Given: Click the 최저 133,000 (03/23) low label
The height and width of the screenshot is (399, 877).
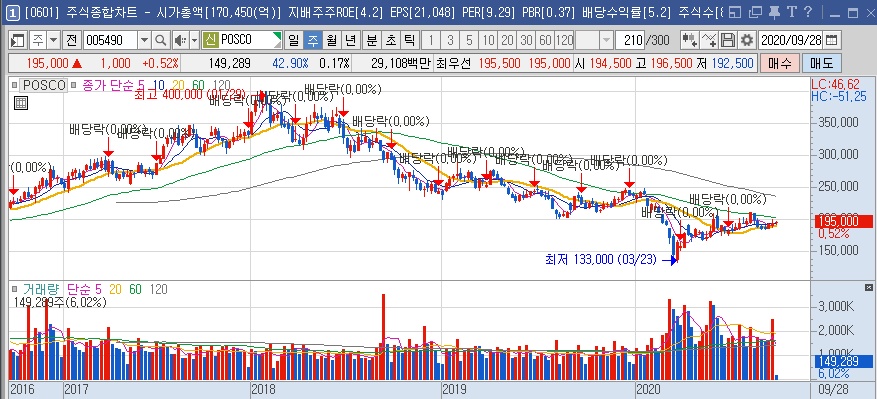Looking at the screenshot, I should click(x=601, y=259).
